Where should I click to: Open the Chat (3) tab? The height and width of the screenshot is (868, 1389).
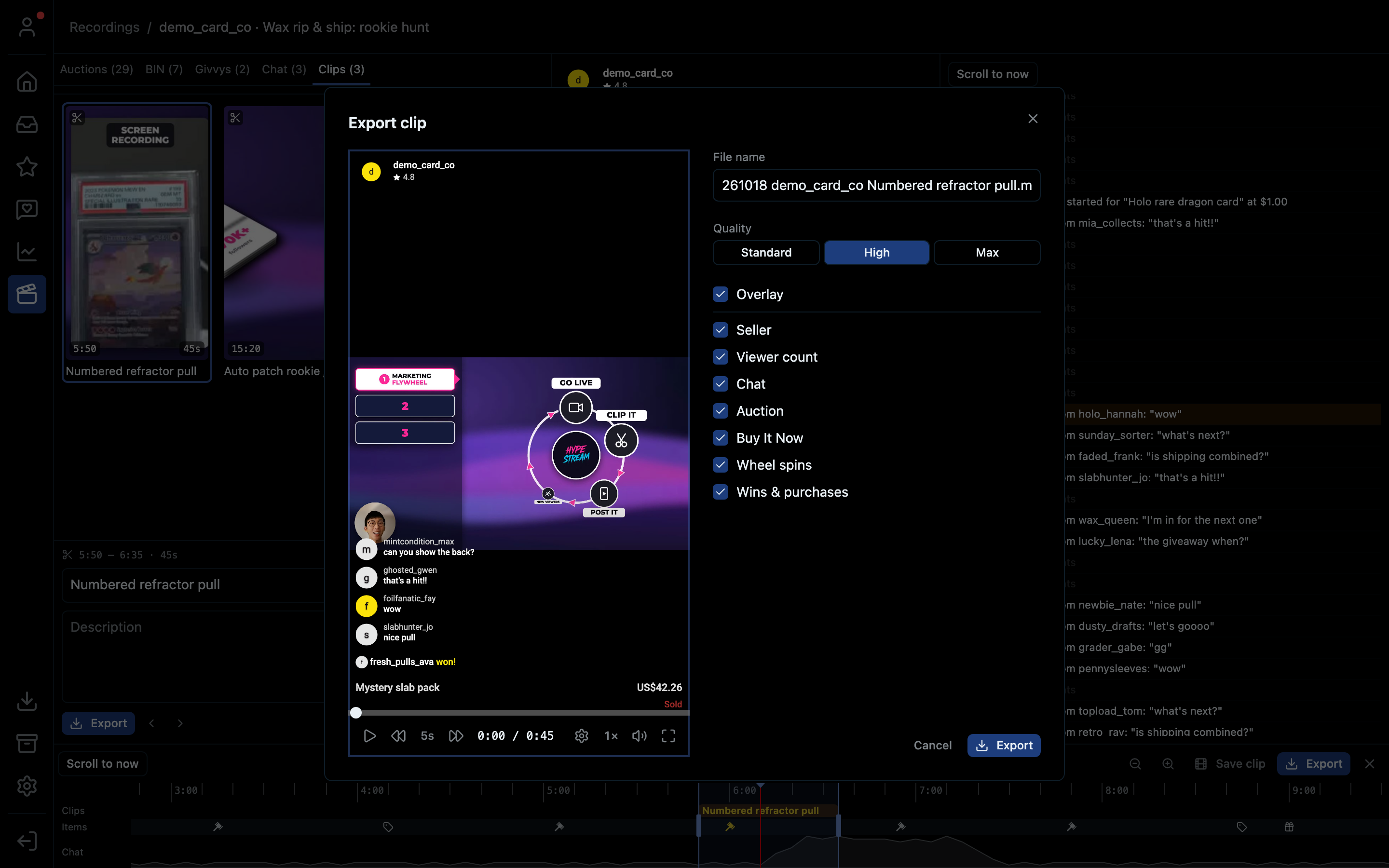284,69
